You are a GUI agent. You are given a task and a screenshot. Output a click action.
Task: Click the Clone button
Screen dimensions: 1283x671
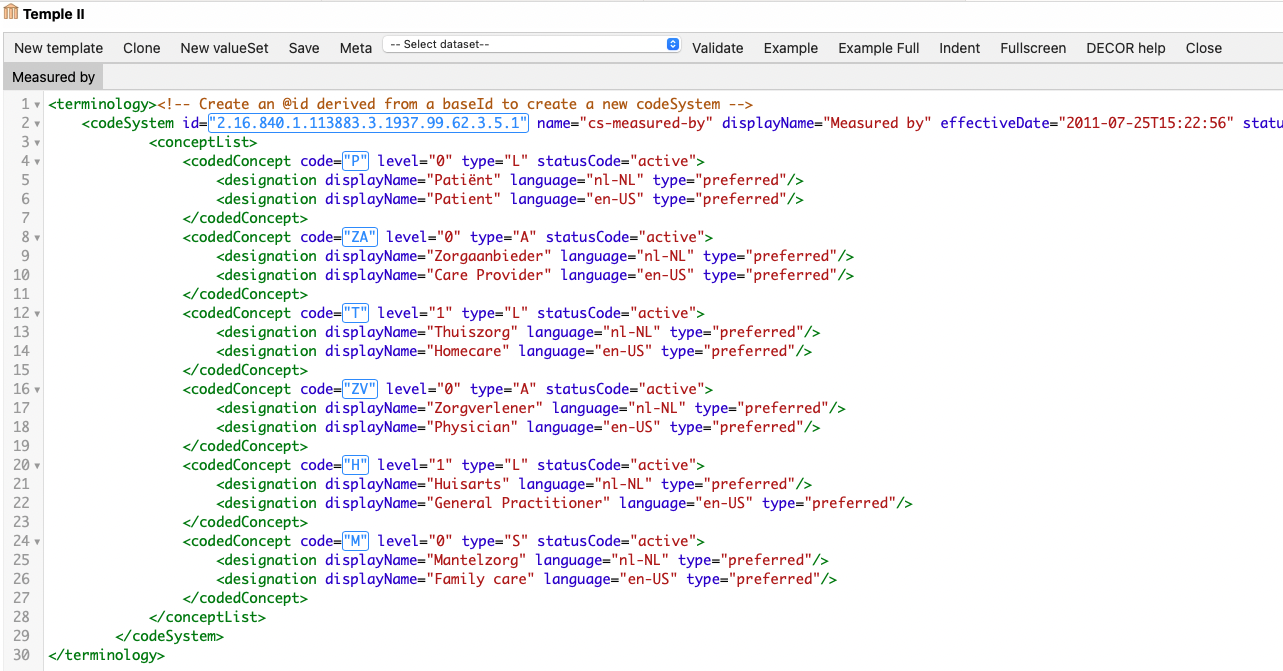[x=142, y=48]
